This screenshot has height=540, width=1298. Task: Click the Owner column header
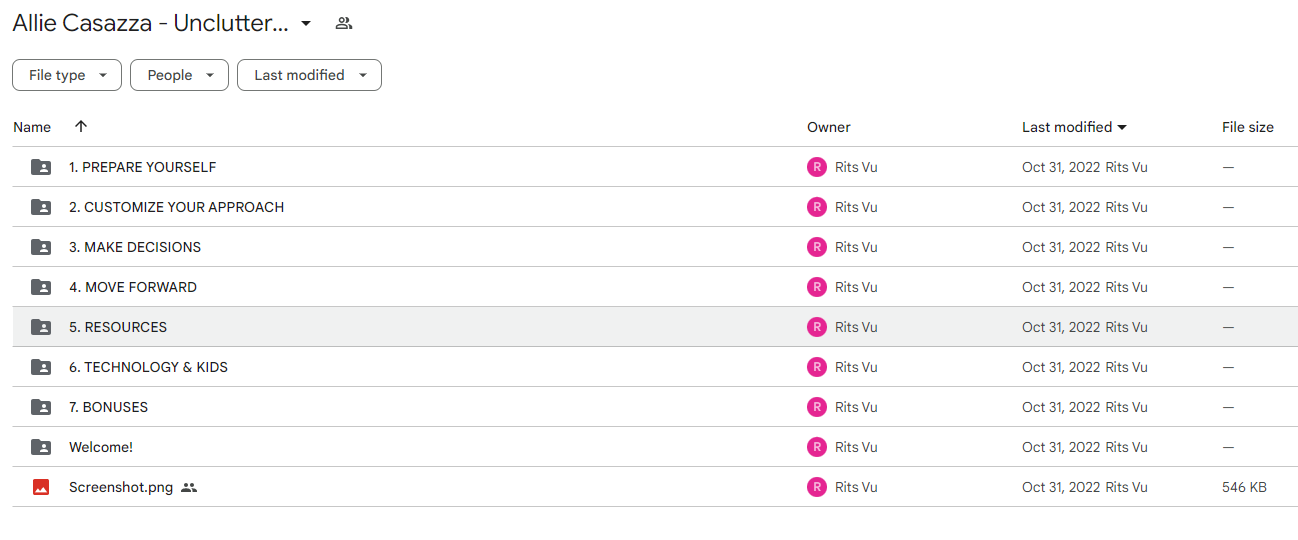point(829,127)
